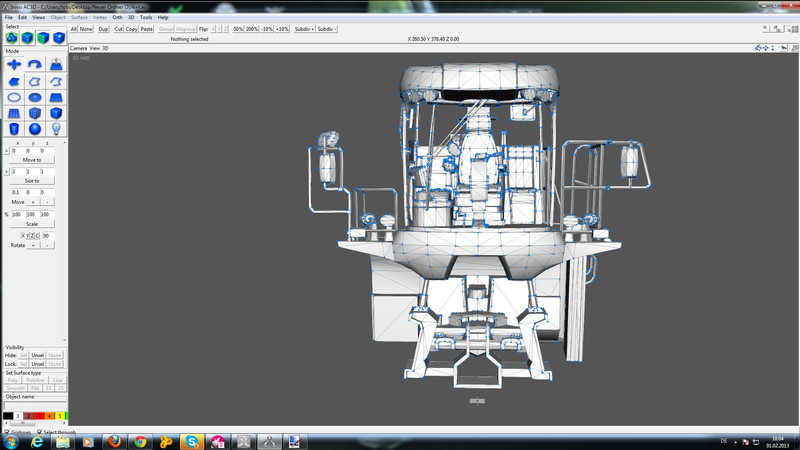
Task: Click the None deselect button
Action: pyautogui.click(x=86, y=29)
